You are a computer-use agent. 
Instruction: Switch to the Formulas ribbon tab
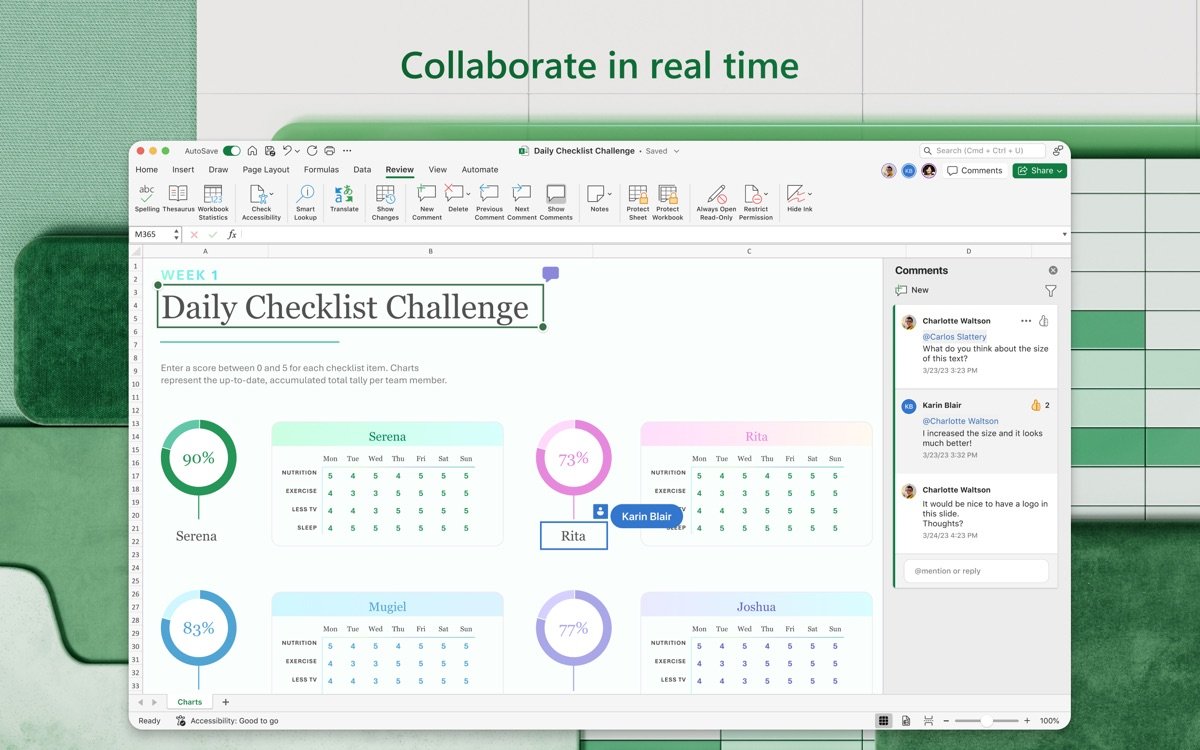tap(321, 170)
